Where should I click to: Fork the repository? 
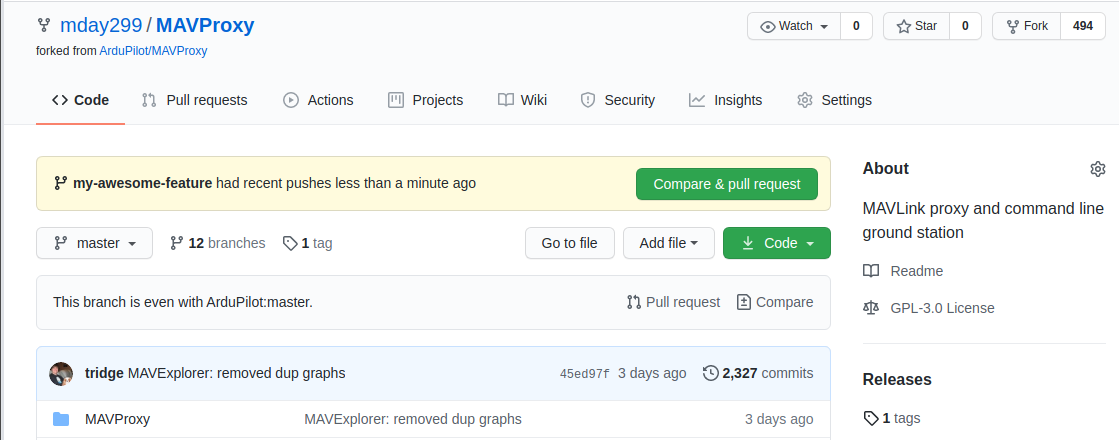(x=1026, y=26)
